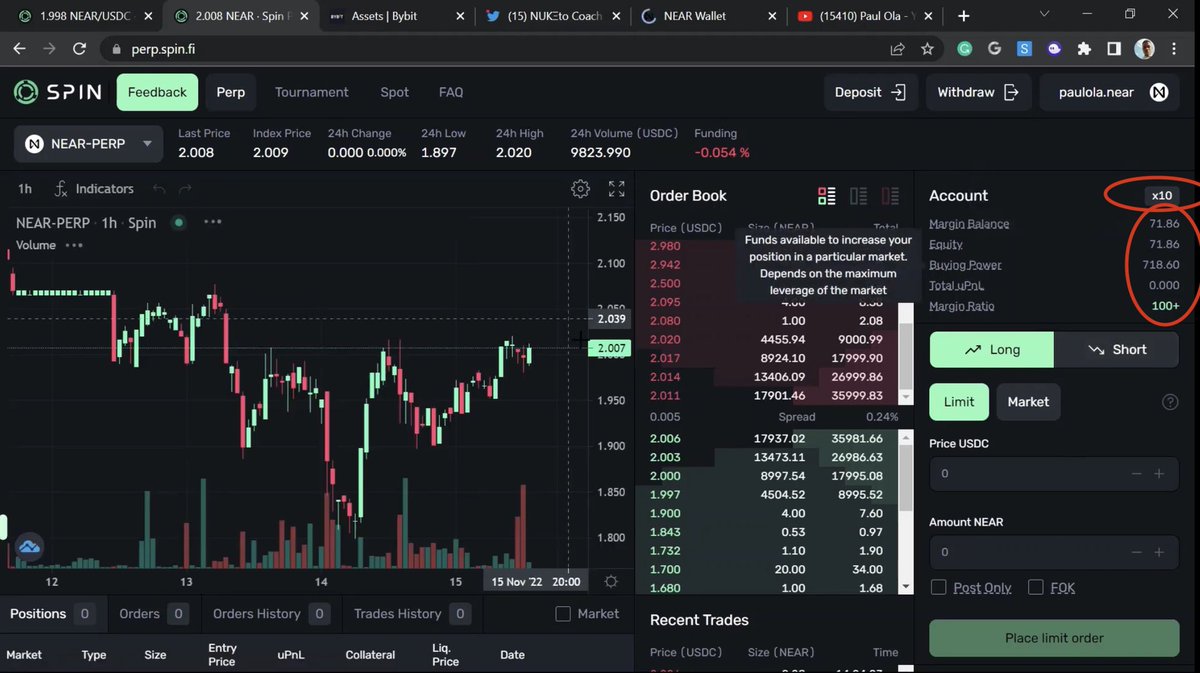Screen dimensions: 1200x673
Task: Open Perp navigation tab
Action: click(231, 92)
